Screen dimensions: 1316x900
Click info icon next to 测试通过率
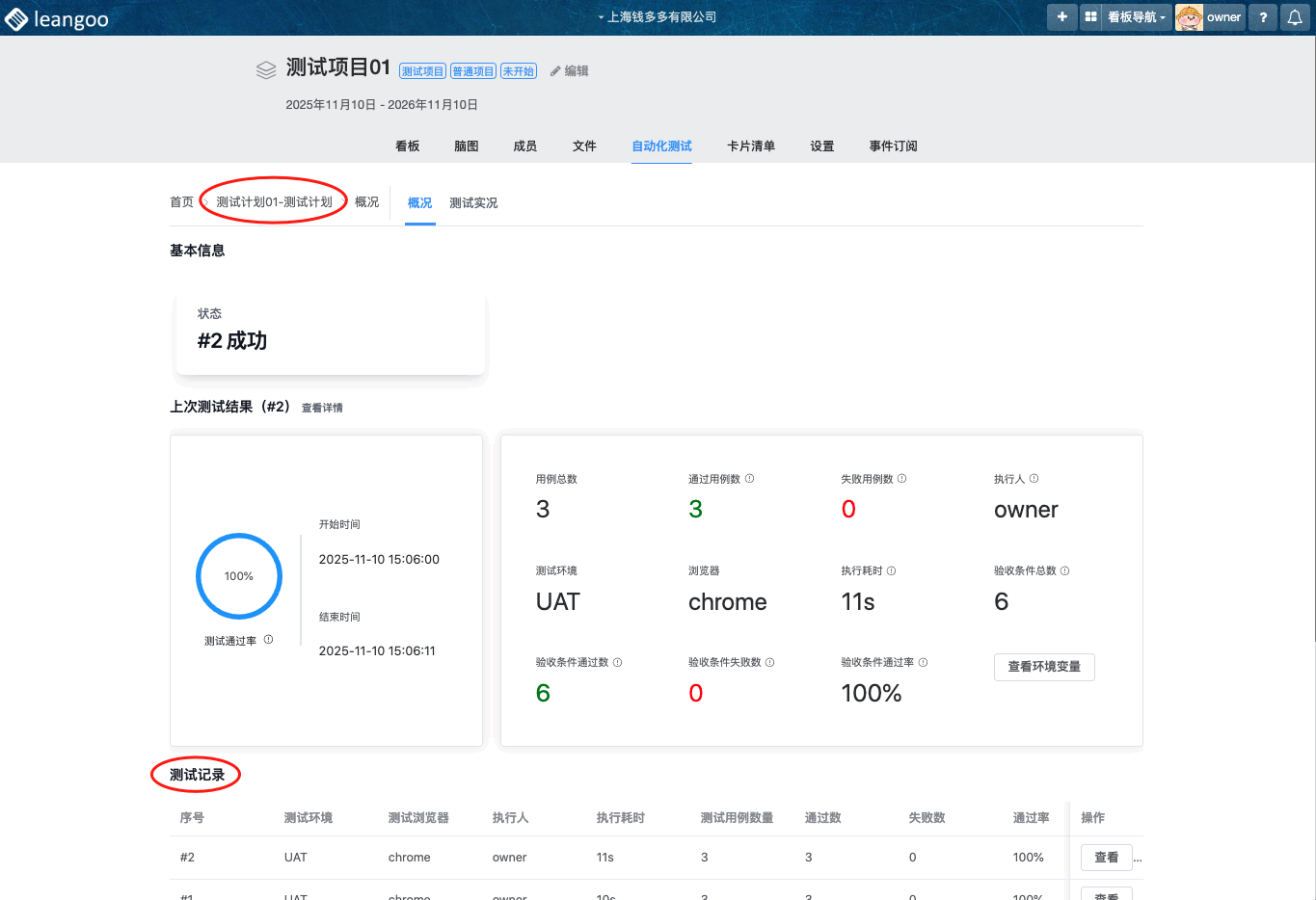[x=268, y=640]
